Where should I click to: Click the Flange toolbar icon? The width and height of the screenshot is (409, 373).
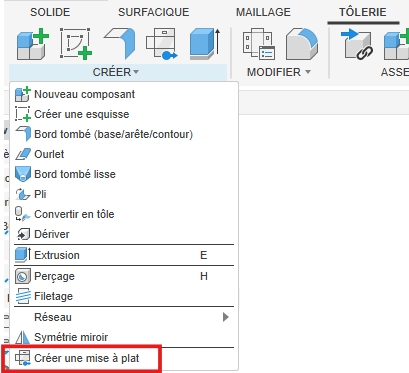[x=120, y=44]
